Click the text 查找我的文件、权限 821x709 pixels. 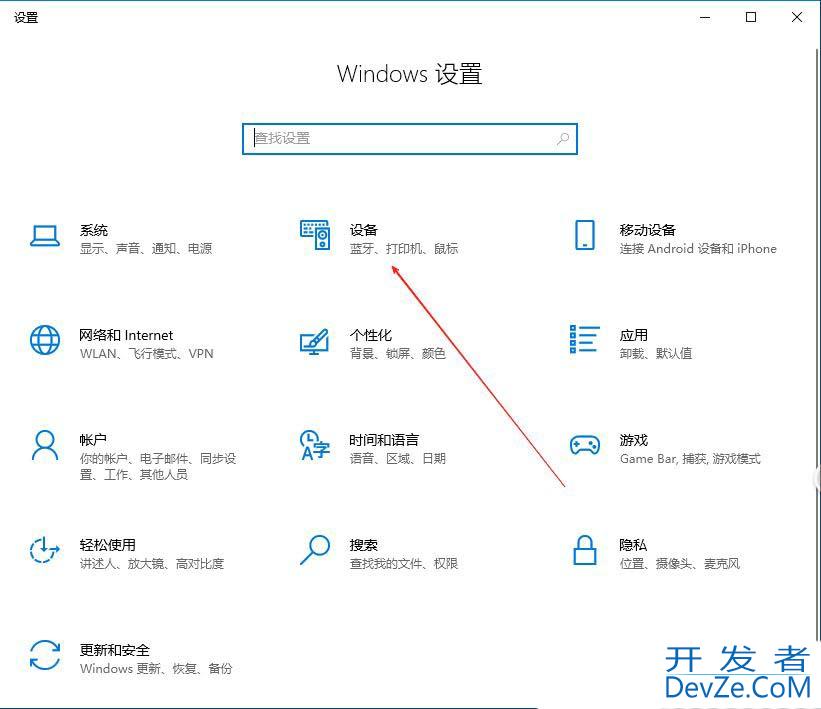(404, 563)
